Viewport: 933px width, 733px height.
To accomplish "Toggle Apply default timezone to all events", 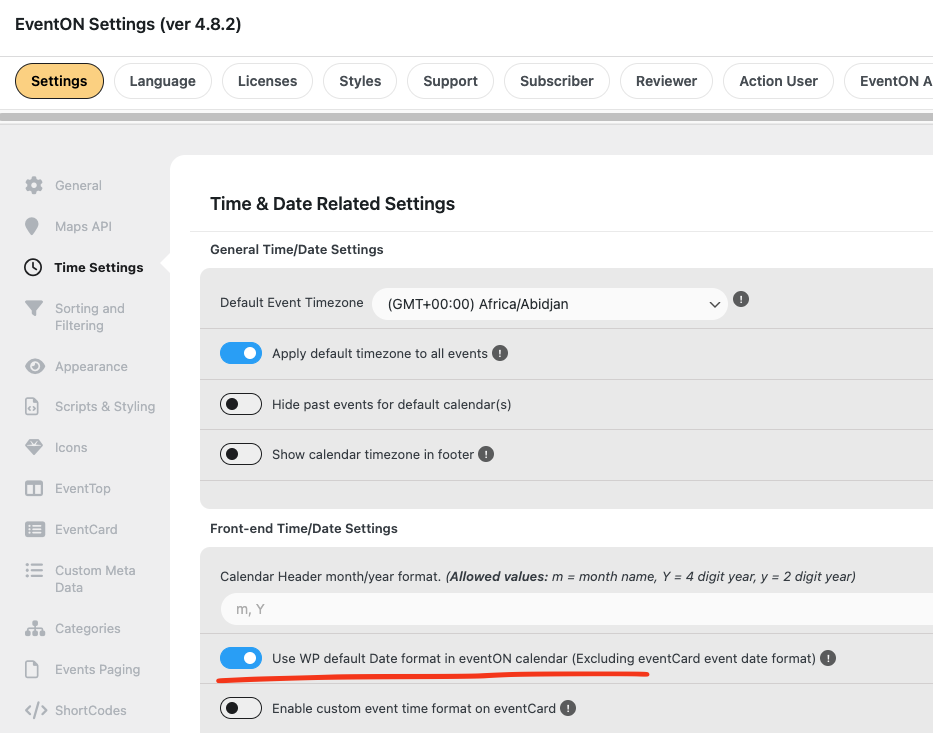I will pos(241,353).
